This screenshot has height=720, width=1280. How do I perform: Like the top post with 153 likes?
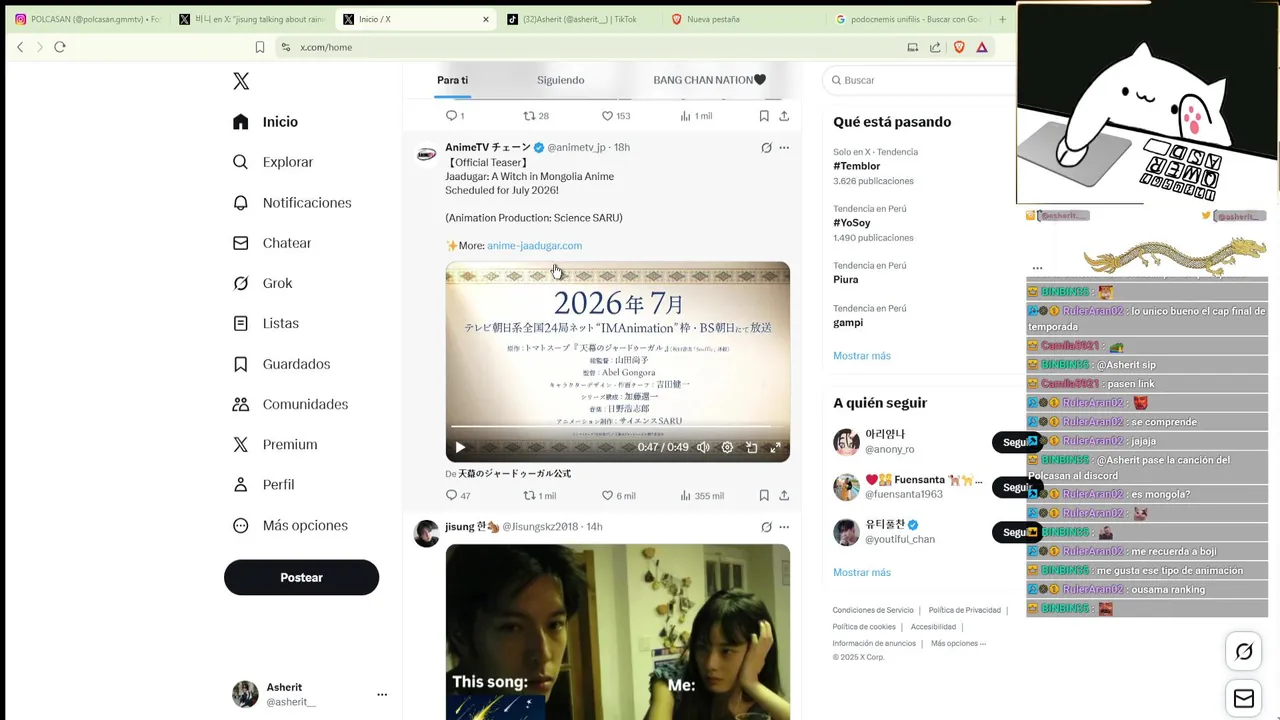point(616,116)
